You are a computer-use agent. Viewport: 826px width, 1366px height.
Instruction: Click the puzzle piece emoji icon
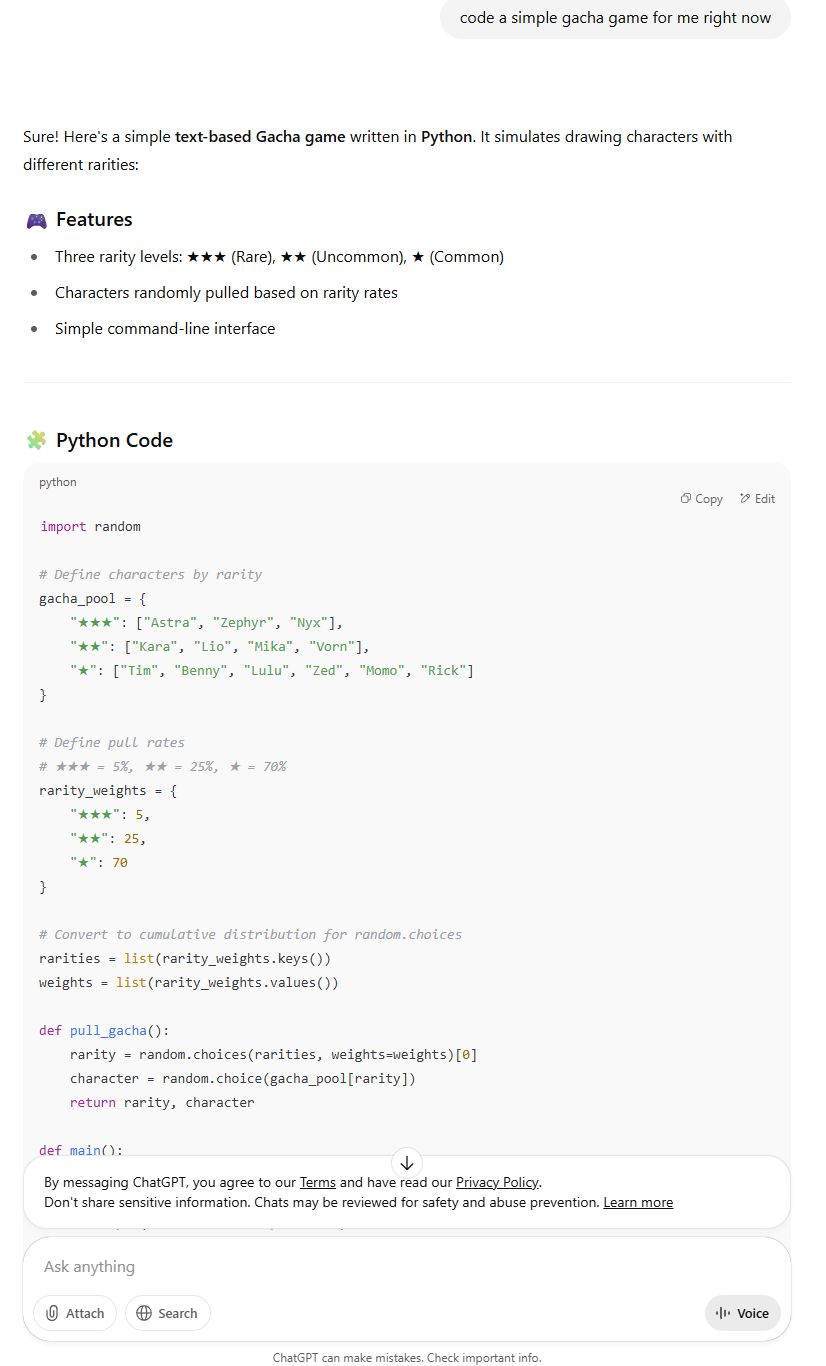pos(36,440)
